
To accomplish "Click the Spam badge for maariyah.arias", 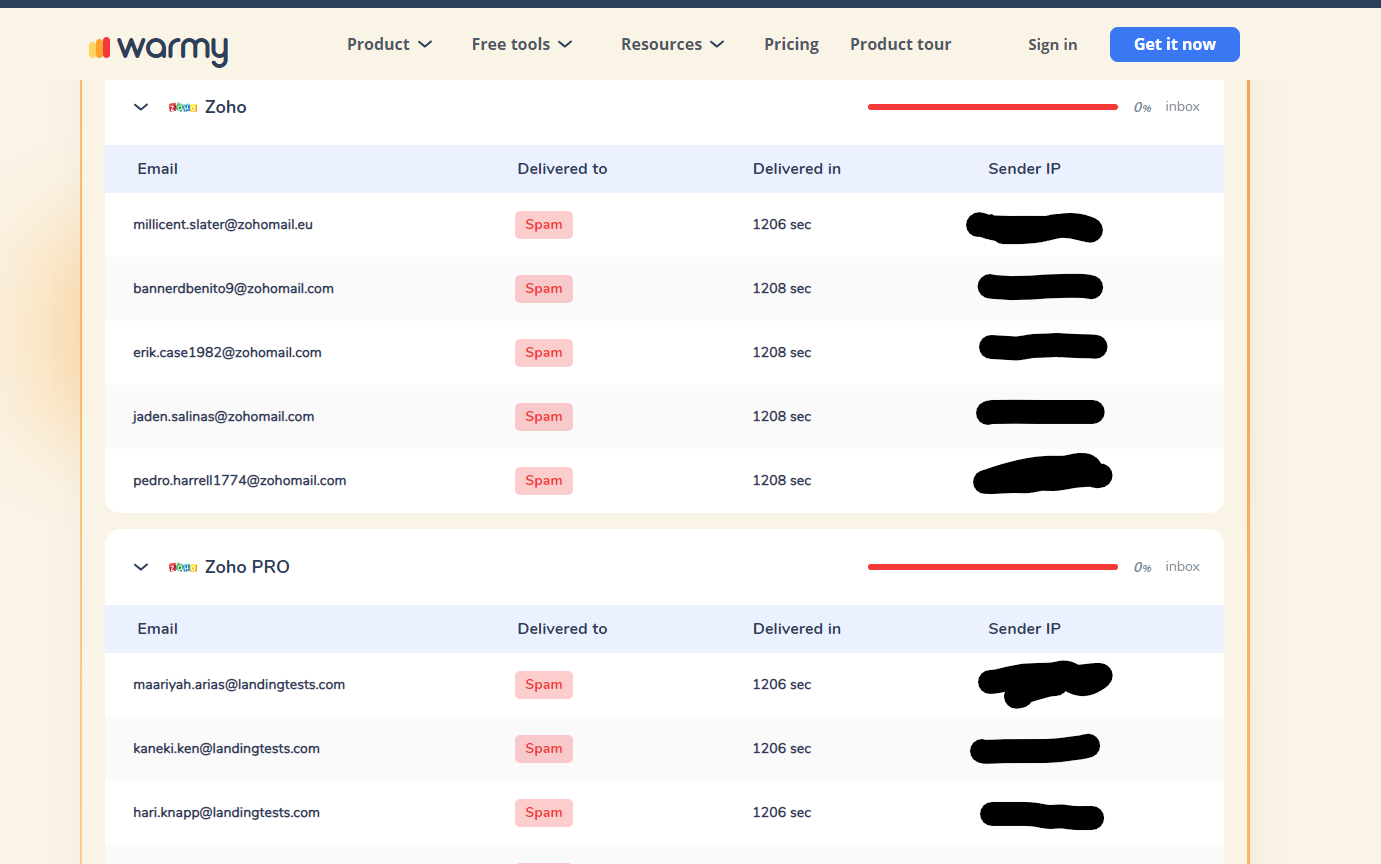I will [x=544, y=685].
